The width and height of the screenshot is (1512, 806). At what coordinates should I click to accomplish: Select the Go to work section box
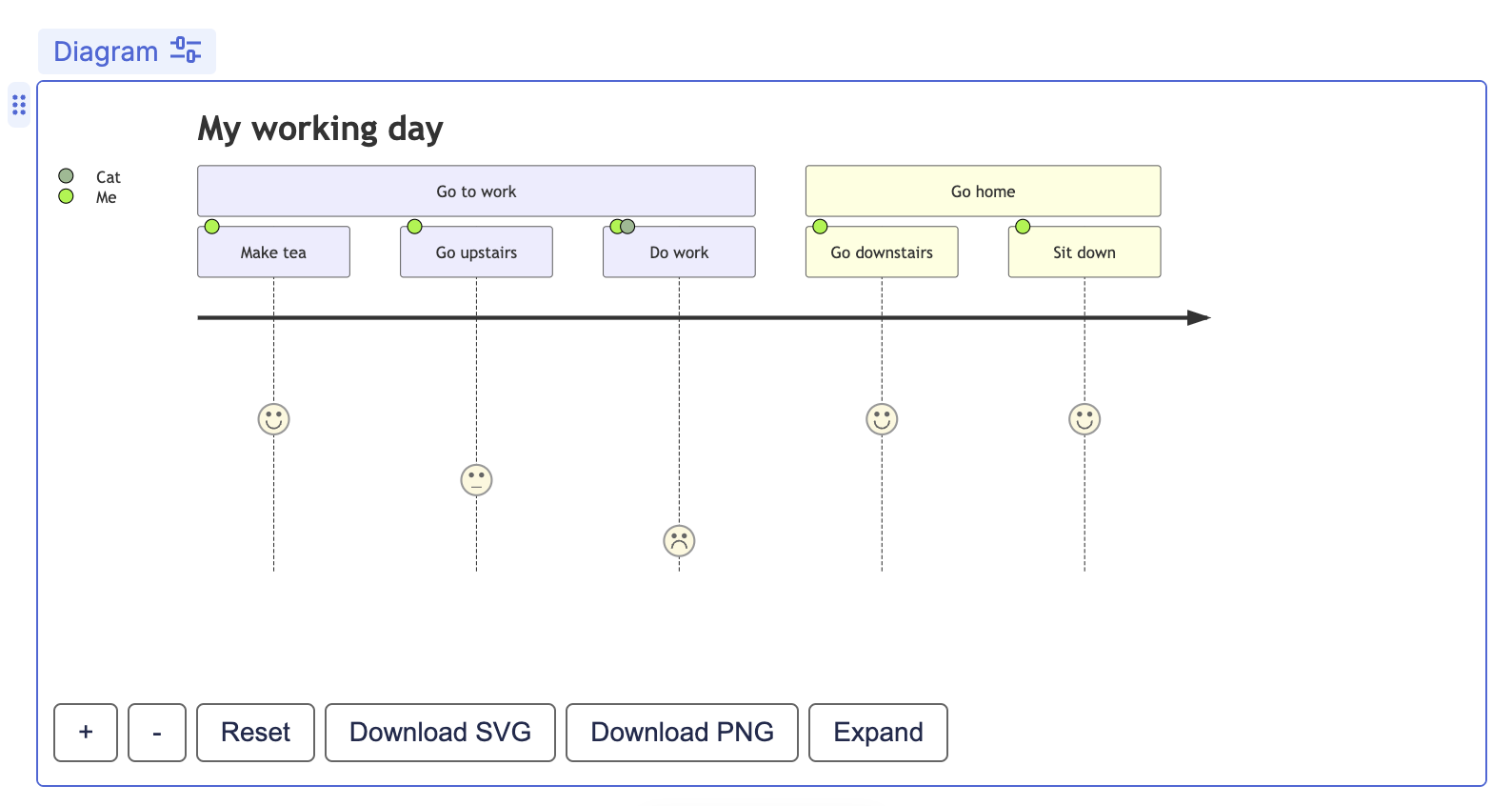pos(476,191)
